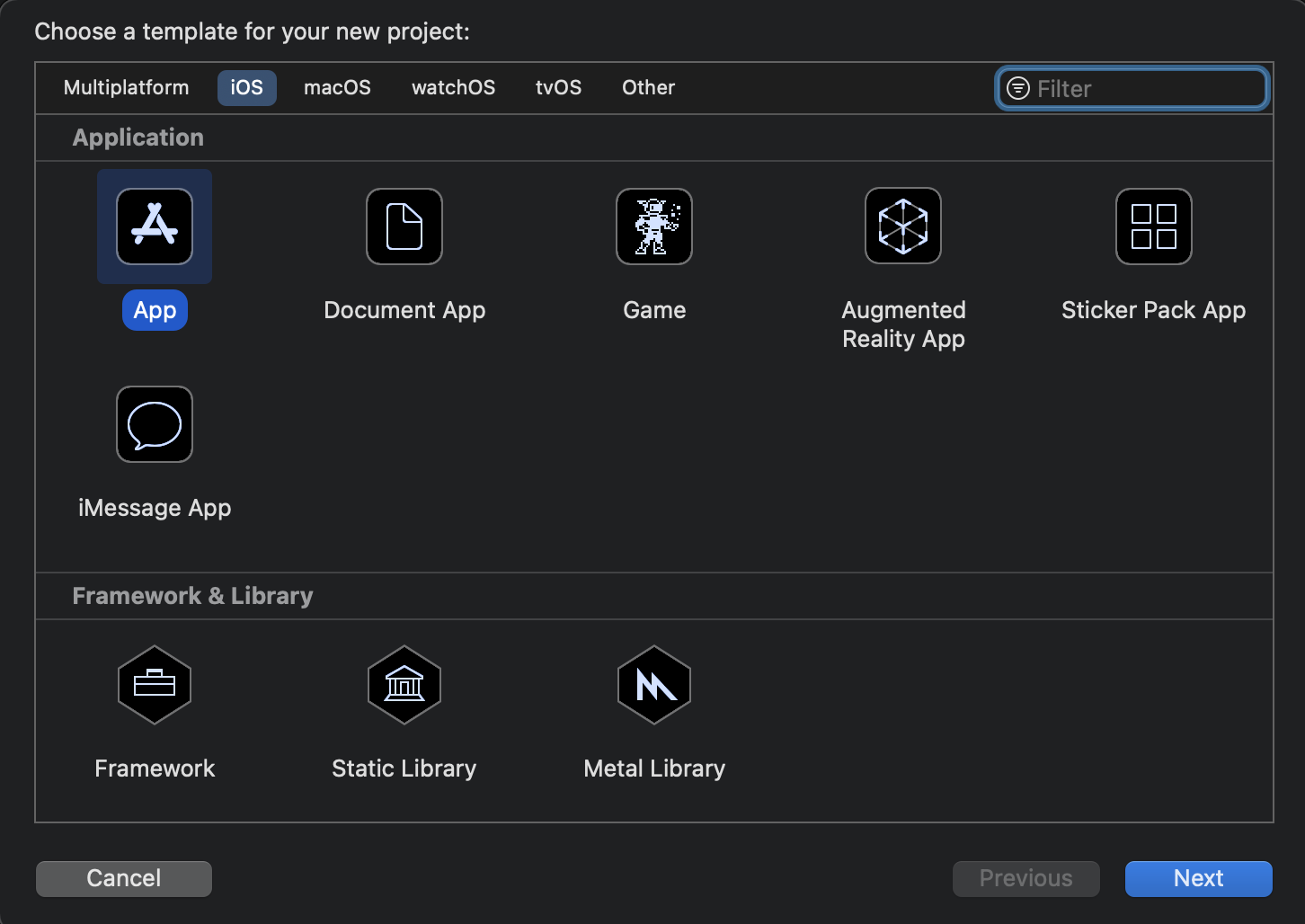The image size is (1305, 924).
Task: Pick the Augmented Reality App icon
Action: point(903,226)
